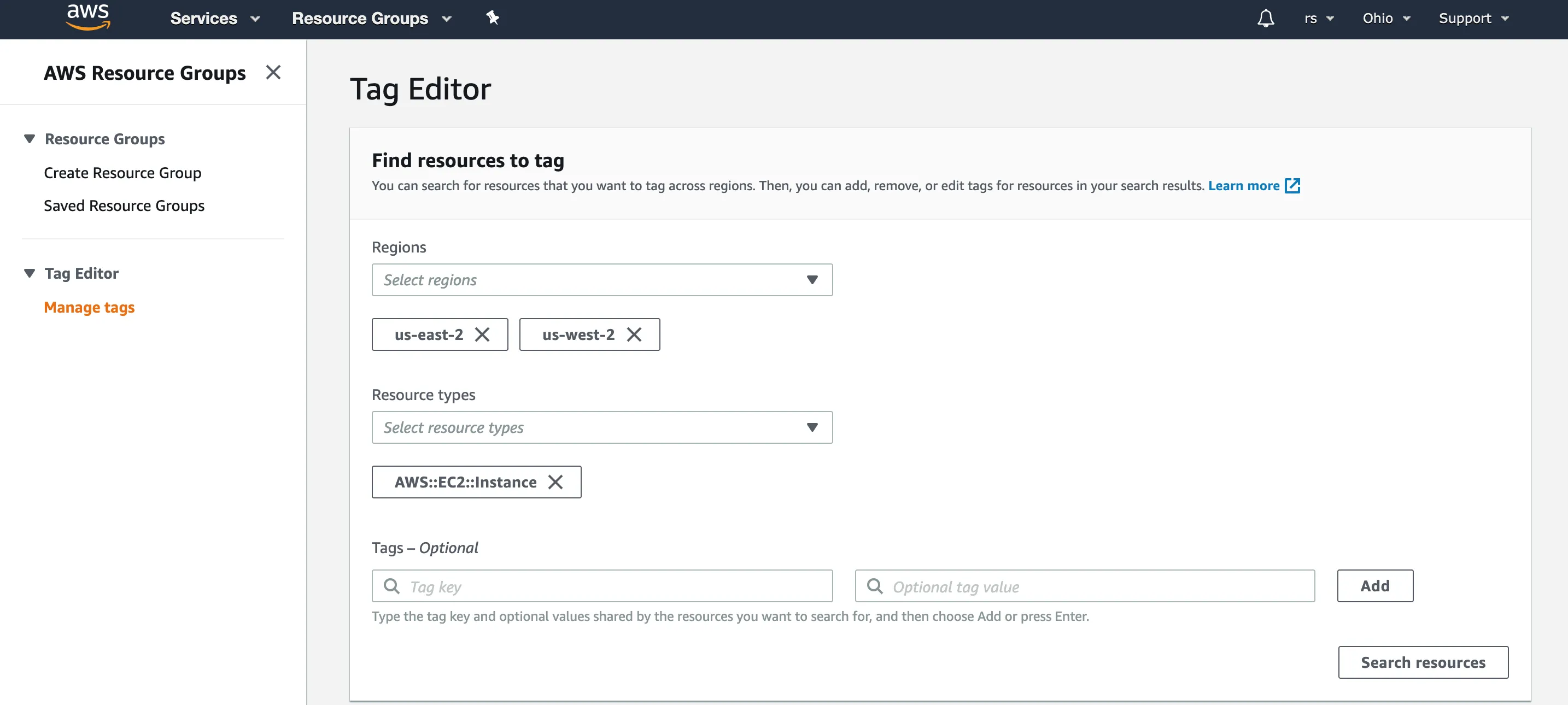Close the AWS Resource Groups sidebar
Viewport: 1568px width, 705px height.
273,72
